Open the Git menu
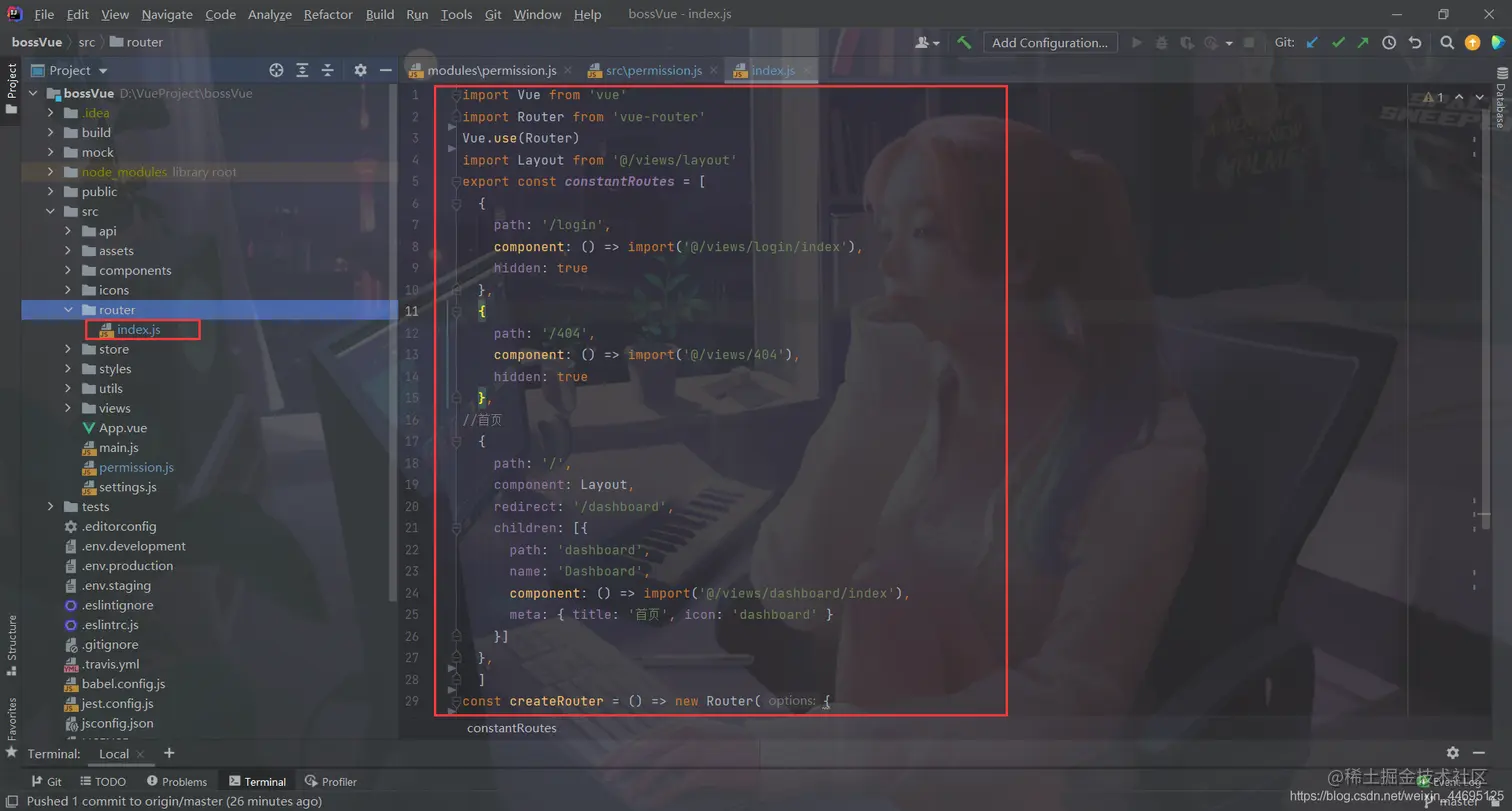The width and height of the screenshot is (1512, 811). (x=493, y=14)
